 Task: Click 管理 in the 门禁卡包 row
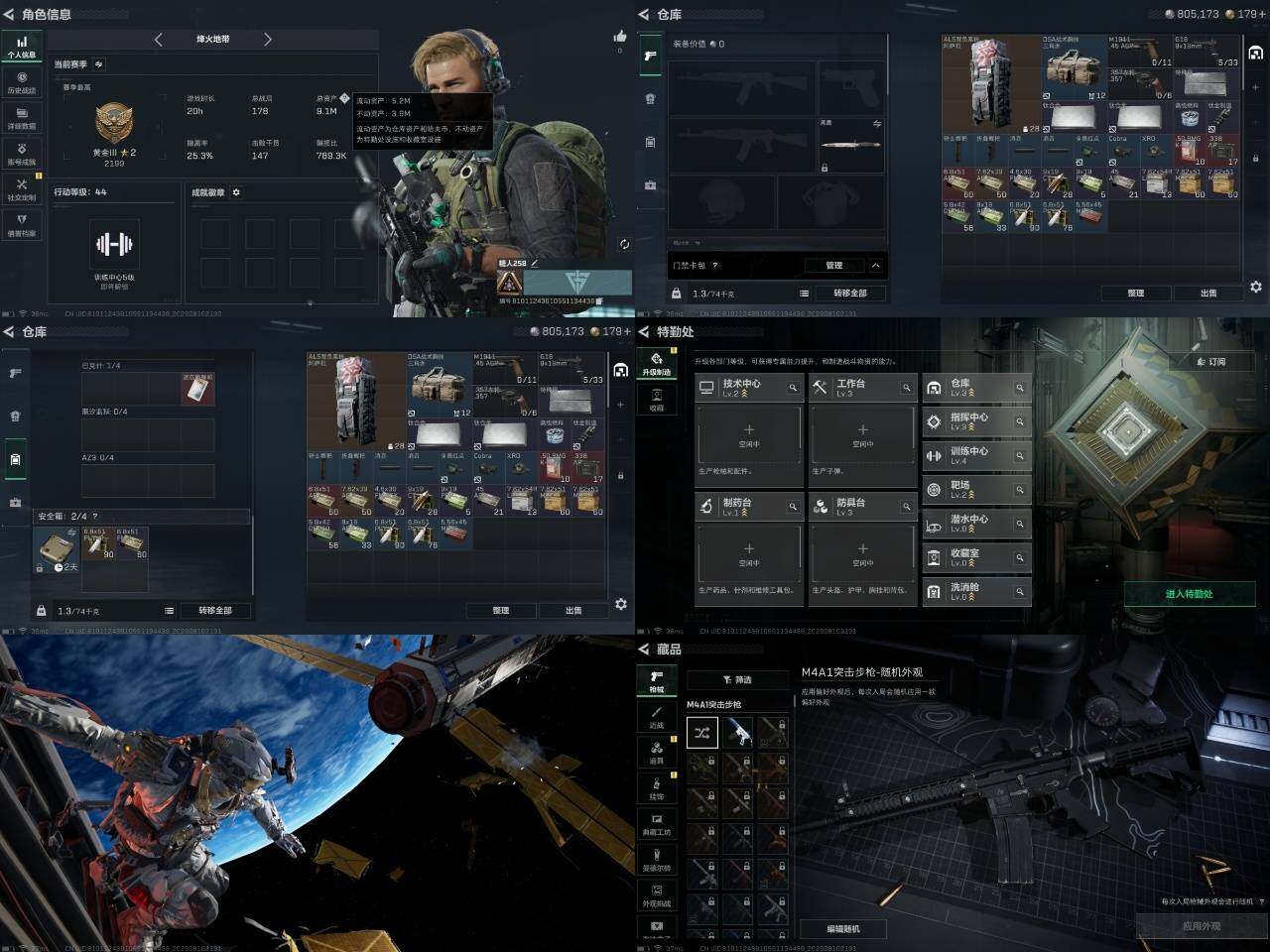834,266
